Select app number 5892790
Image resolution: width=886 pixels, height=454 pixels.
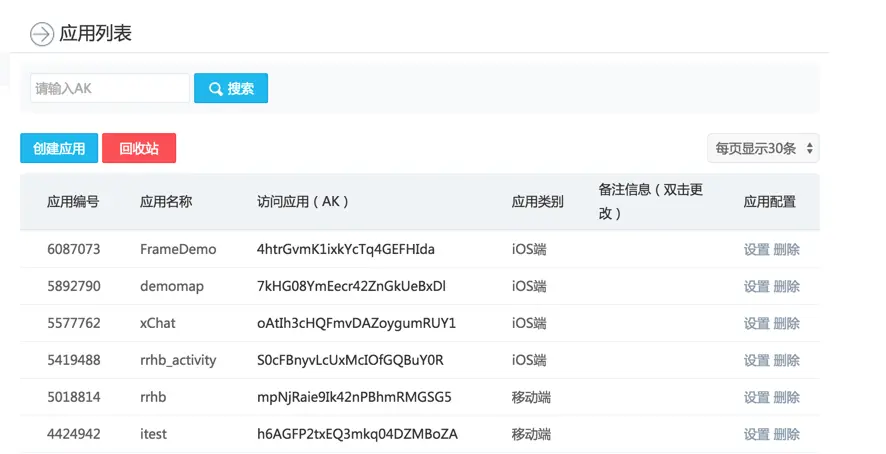pos(73,286)
